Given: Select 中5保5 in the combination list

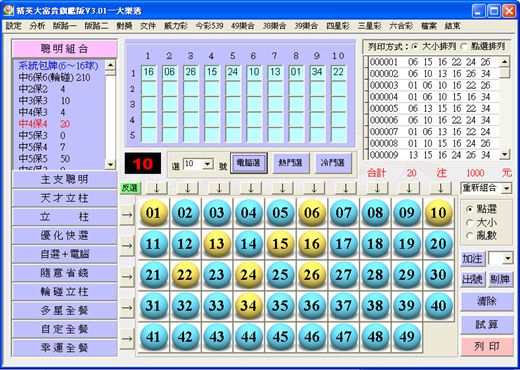Looking at the screenshot, I should 45,159.
